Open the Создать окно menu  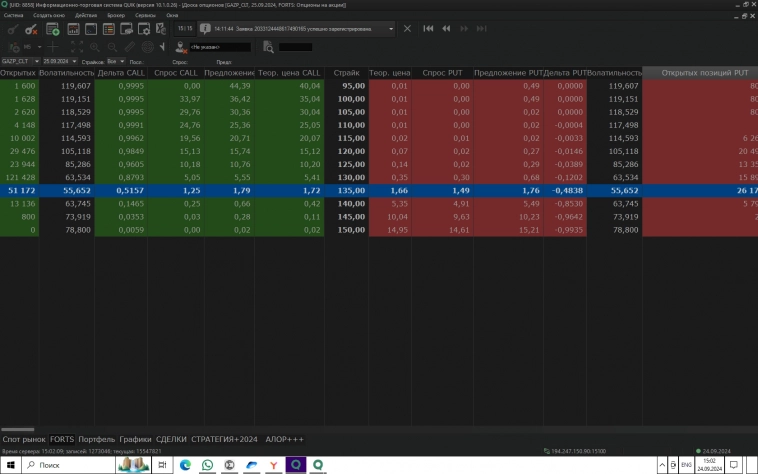pos(49,16)
